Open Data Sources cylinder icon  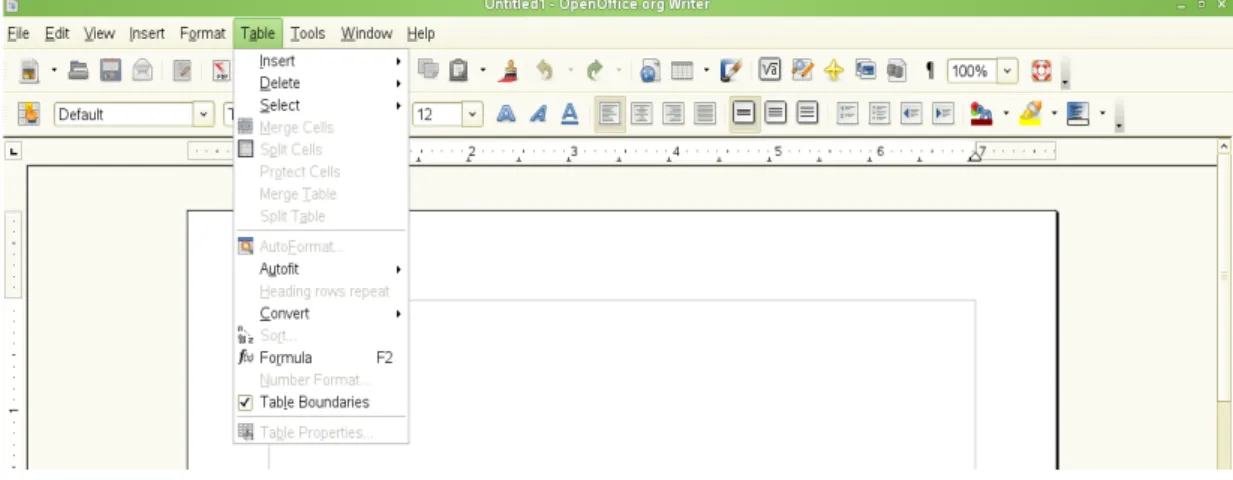[896, 71]
